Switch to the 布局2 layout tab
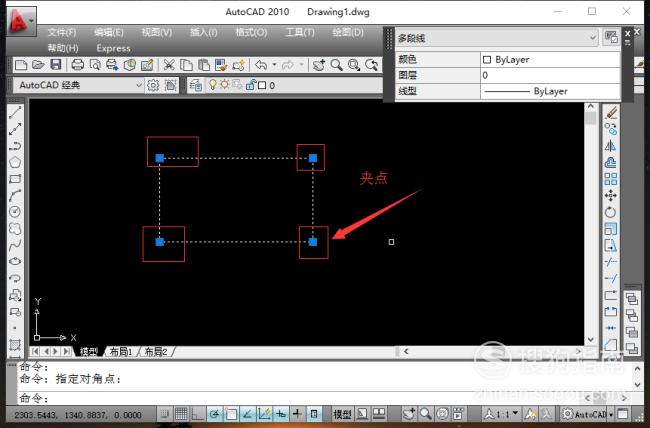650x428 pixels. click(156, 352)
